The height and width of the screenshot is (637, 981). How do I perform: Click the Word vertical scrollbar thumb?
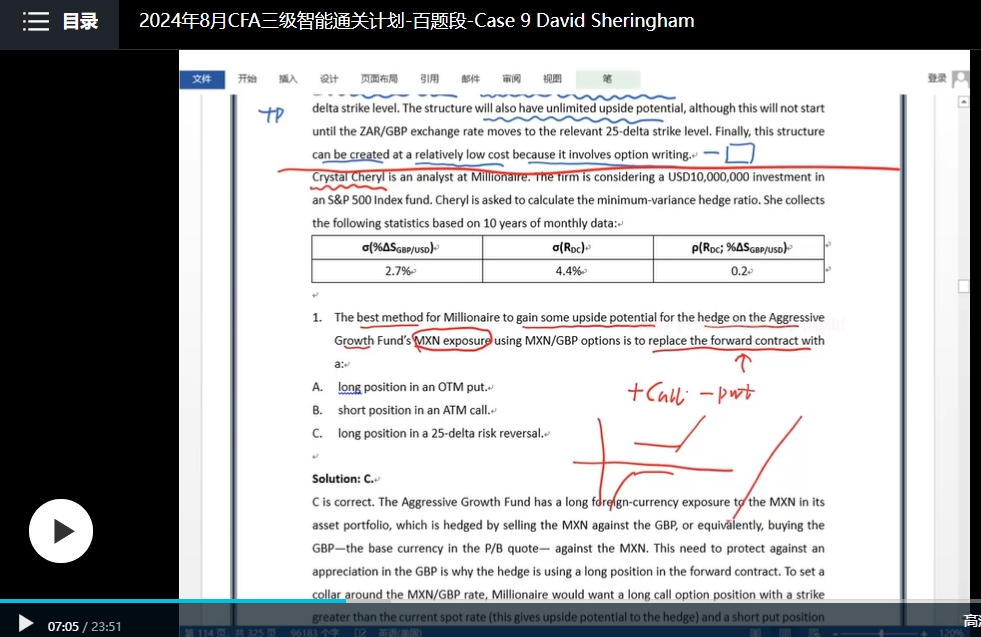coord(963,286)
